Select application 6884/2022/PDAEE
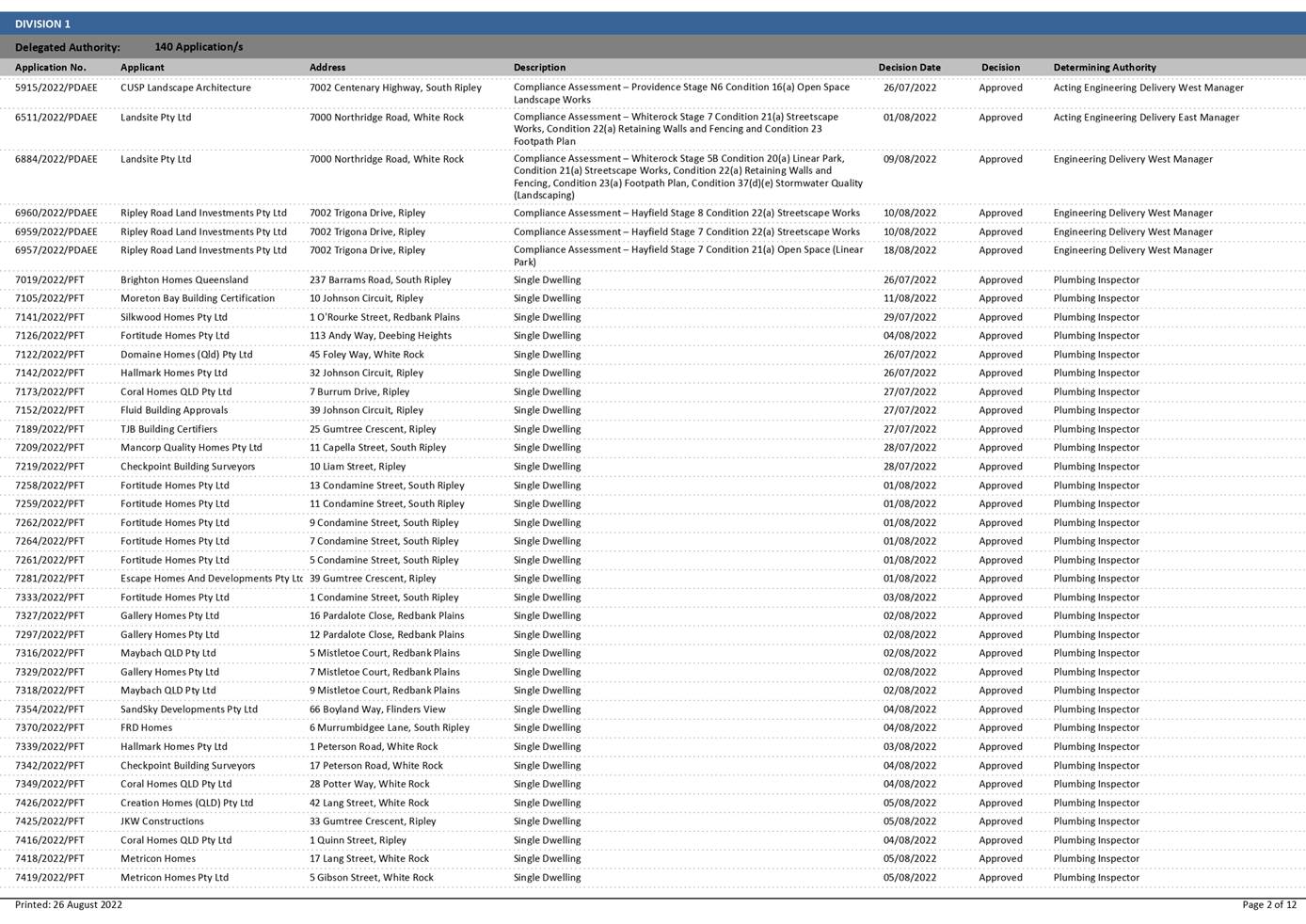1306x924 pixels. pyautogui.click(x=56, y=159)
